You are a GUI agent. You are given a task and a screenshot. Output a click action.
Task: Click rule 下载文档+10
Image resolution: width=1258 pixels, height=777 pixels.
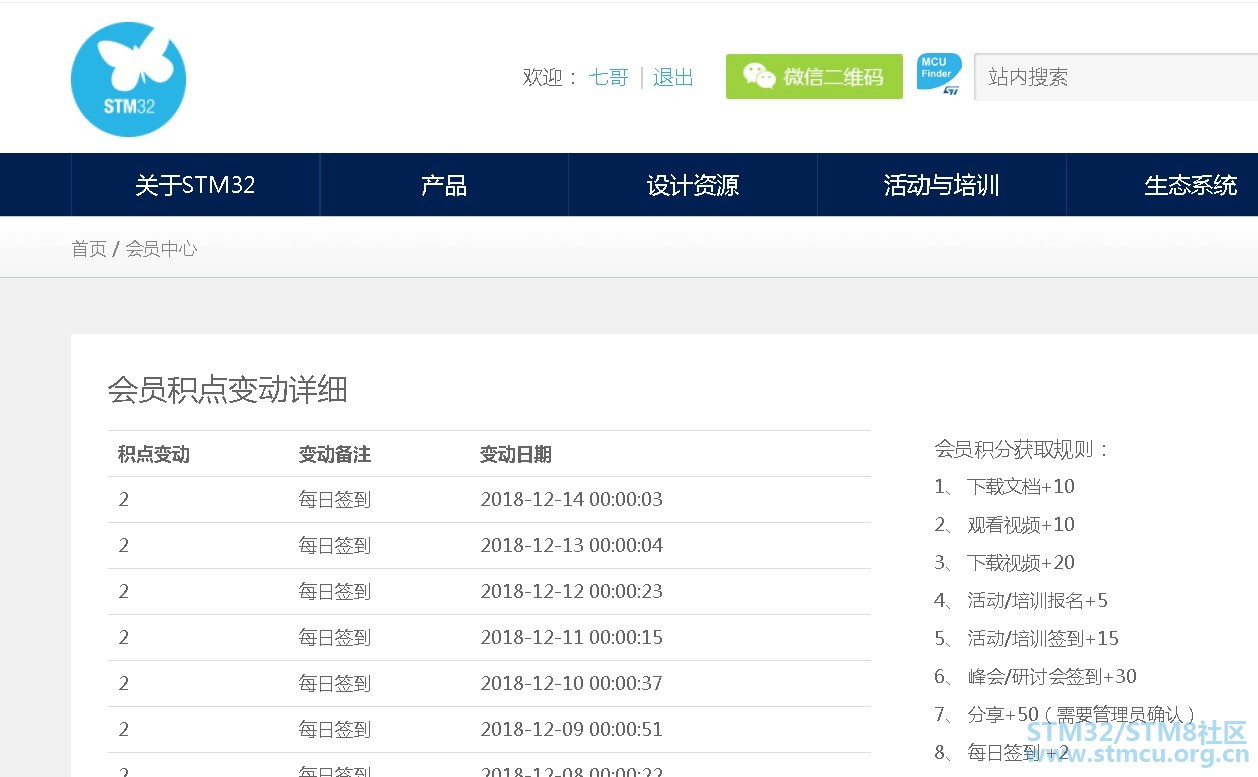1021,487
